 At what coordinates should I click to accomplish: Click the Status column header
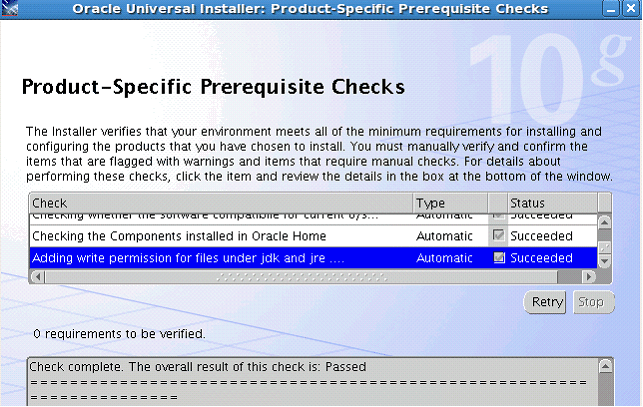click(552, 203)
